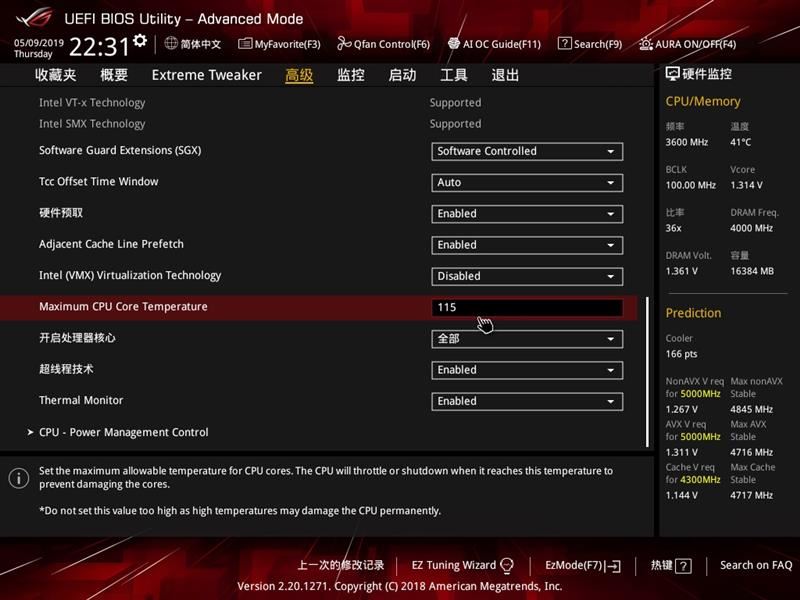Click the settings gear next to the clock
This screenshot has height=600, width=800.
(140, 41)
